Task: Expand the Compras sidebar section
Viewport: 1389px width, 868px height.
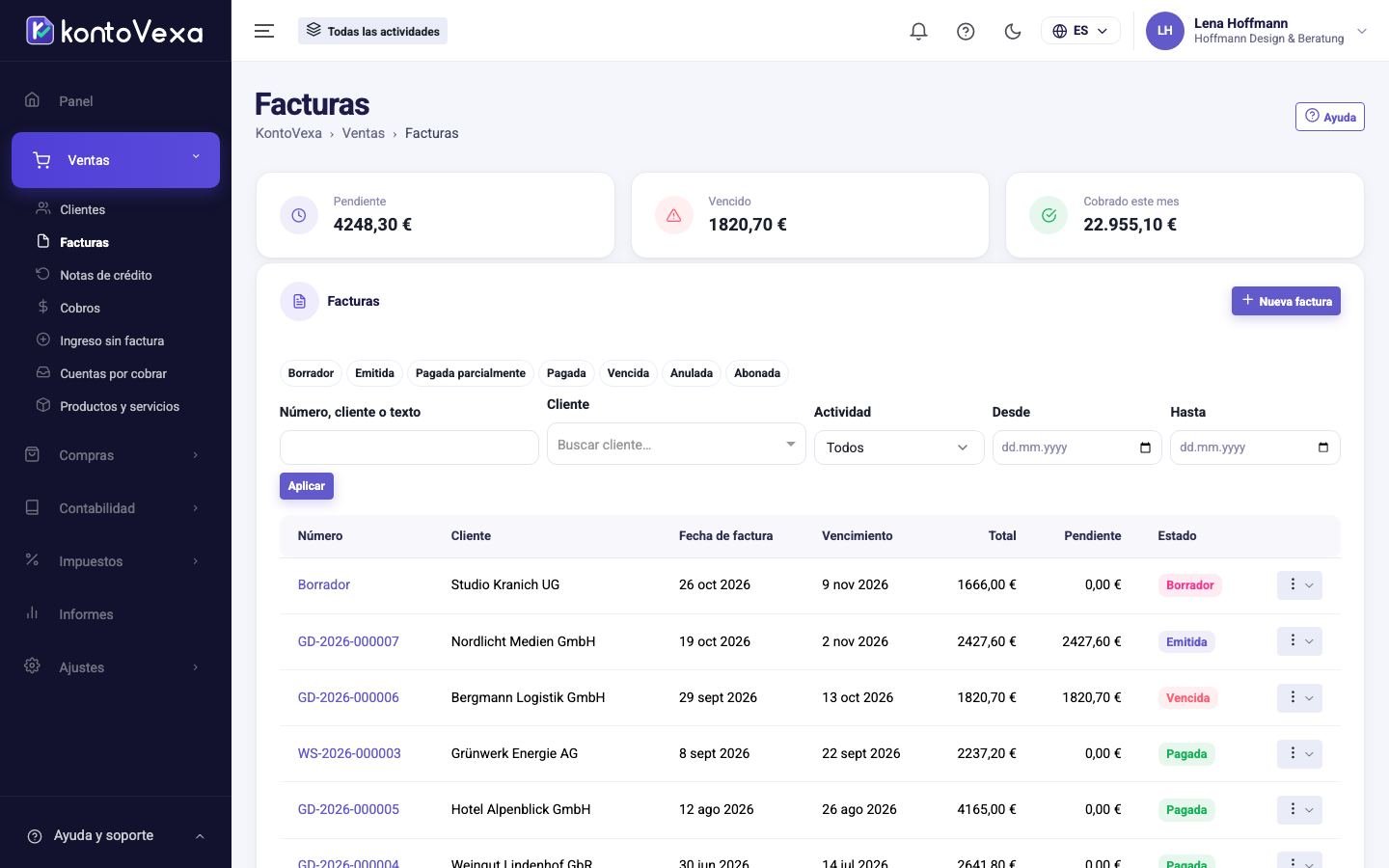Action: 116,455
